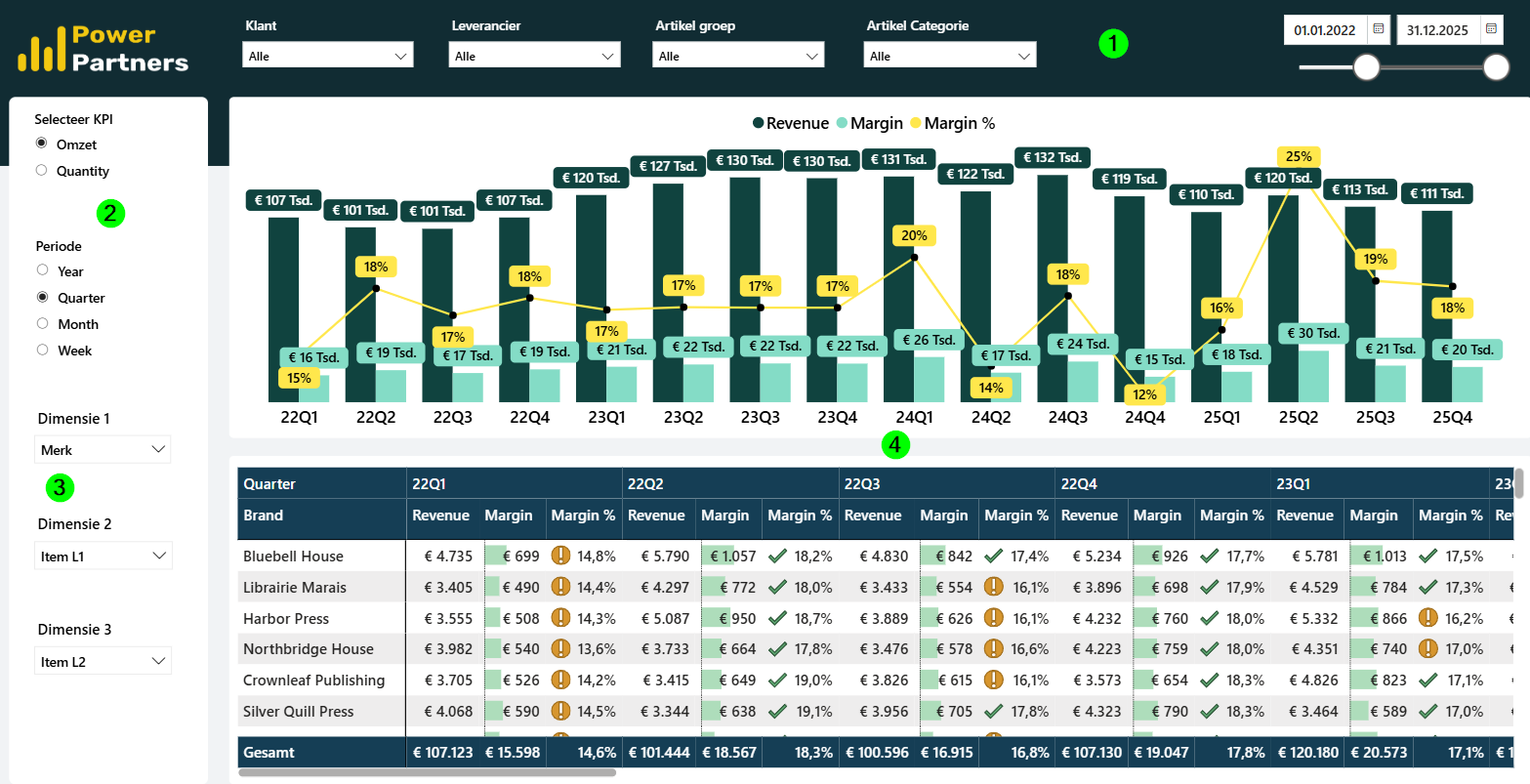This screenshot has width=1530, height=784.
Task: Select the Year period radio button
Action: click(x=42, y=270)
